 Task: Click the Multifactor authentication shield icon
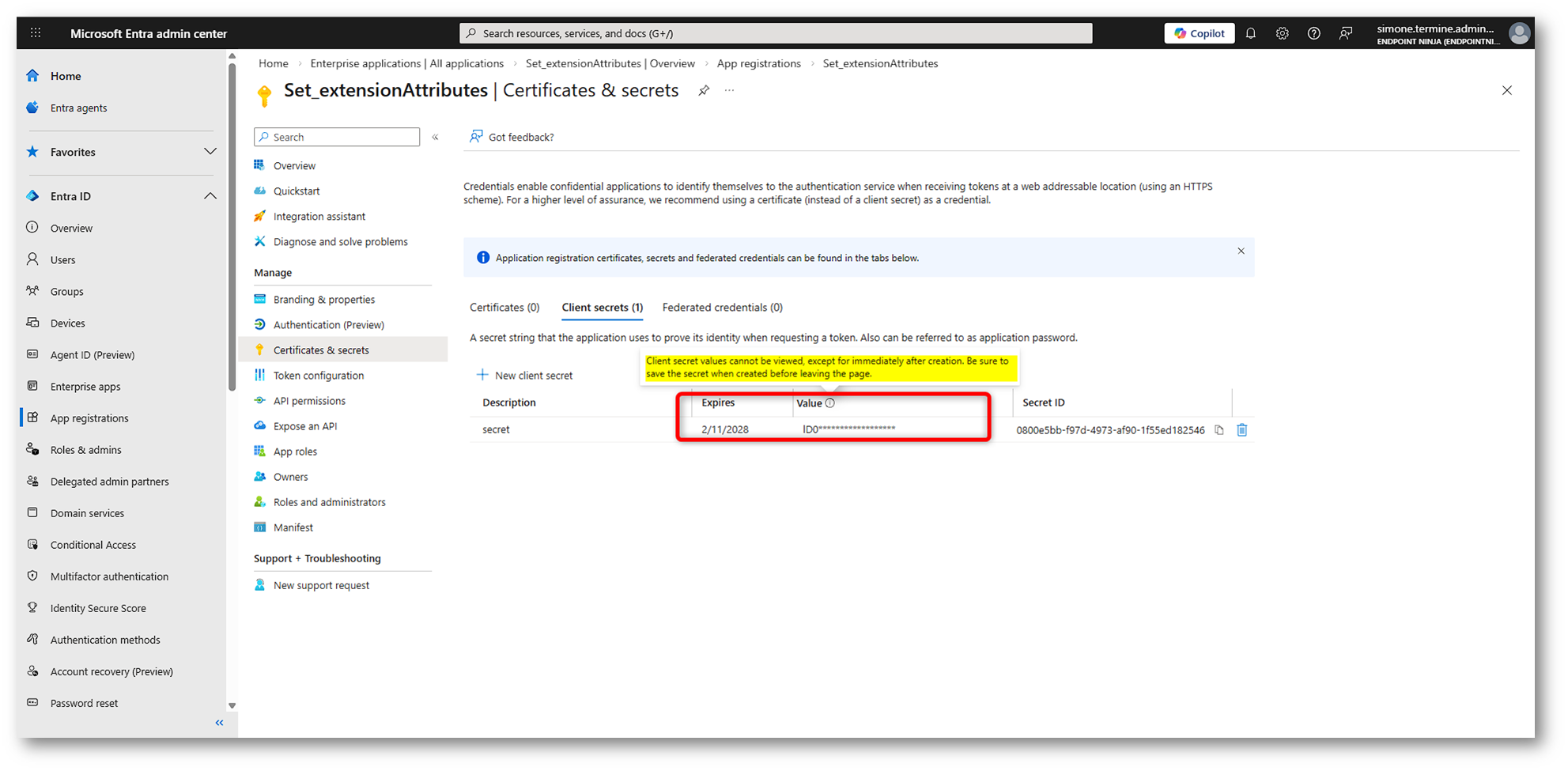[32, 576]
